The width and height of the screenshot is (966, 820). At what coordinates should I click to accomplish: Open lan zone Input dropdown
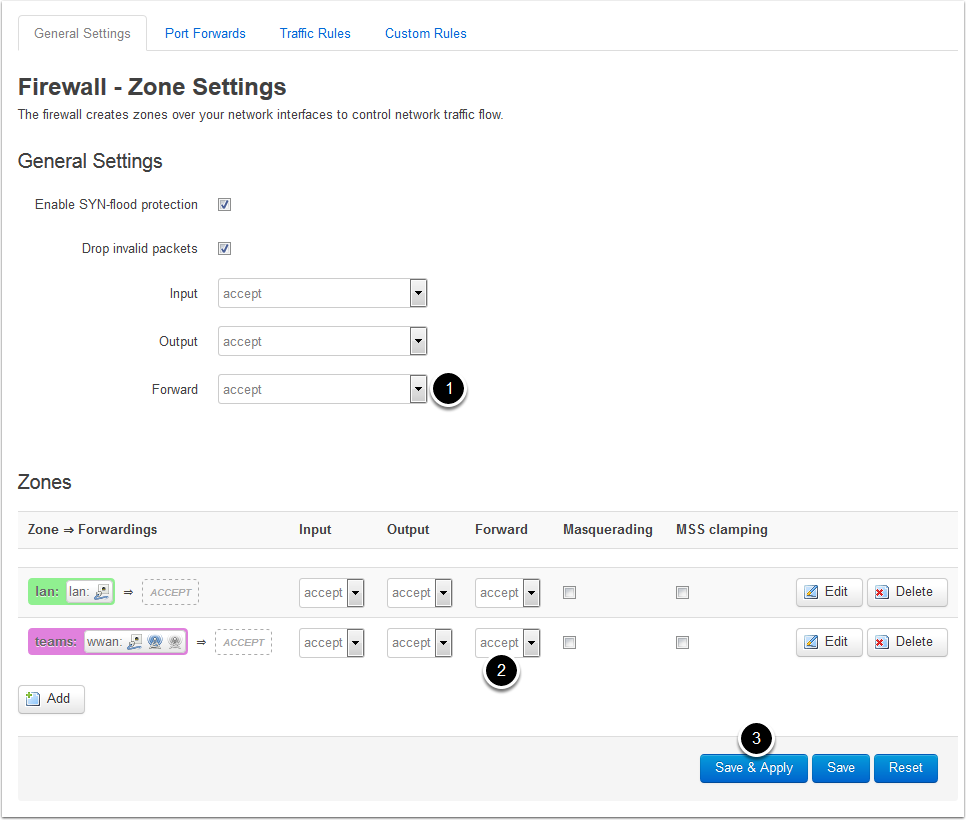point(331,593)
